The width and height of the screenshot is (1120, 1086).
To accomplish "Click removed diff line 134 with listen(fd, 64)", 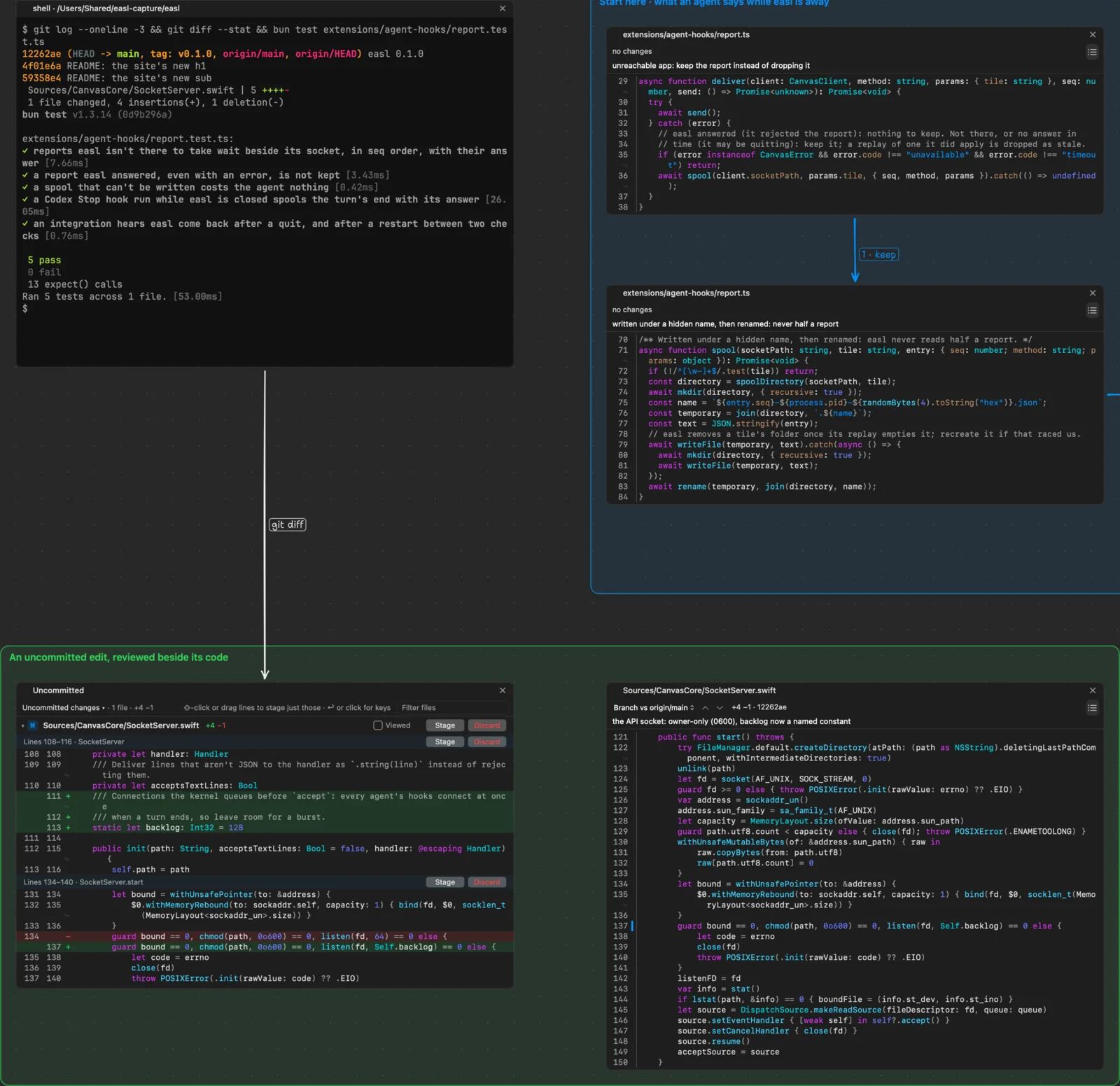I will [x=265, y=937].
